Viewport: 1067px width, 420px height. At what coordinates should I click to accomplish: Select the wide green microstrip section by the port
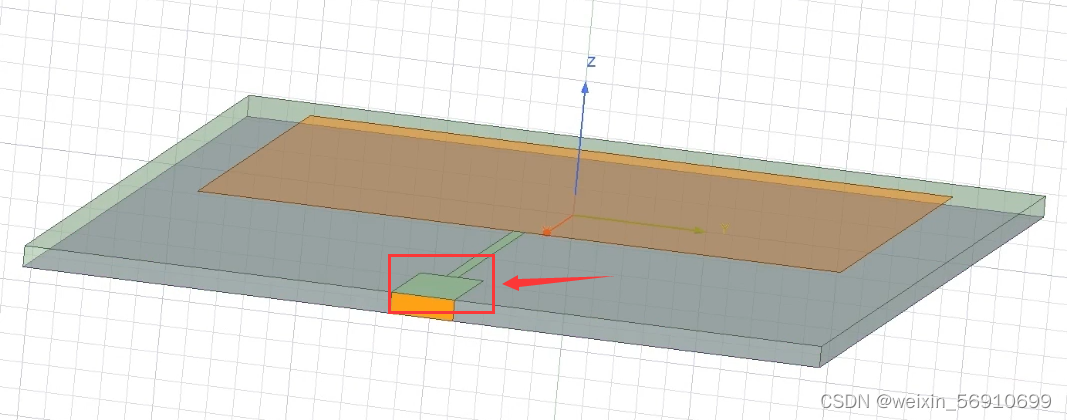[x=436, y=287]
